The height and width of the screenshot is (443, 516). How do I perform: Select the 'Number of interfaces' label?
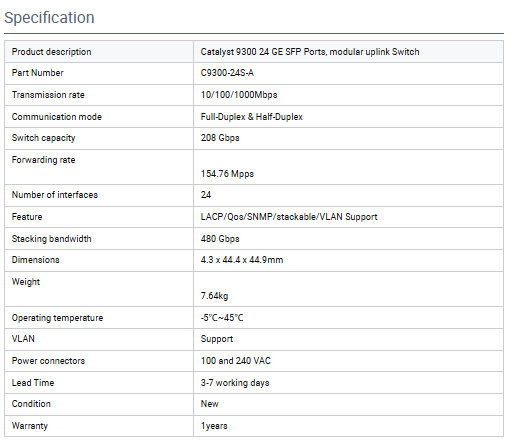(x=55, y=195)
